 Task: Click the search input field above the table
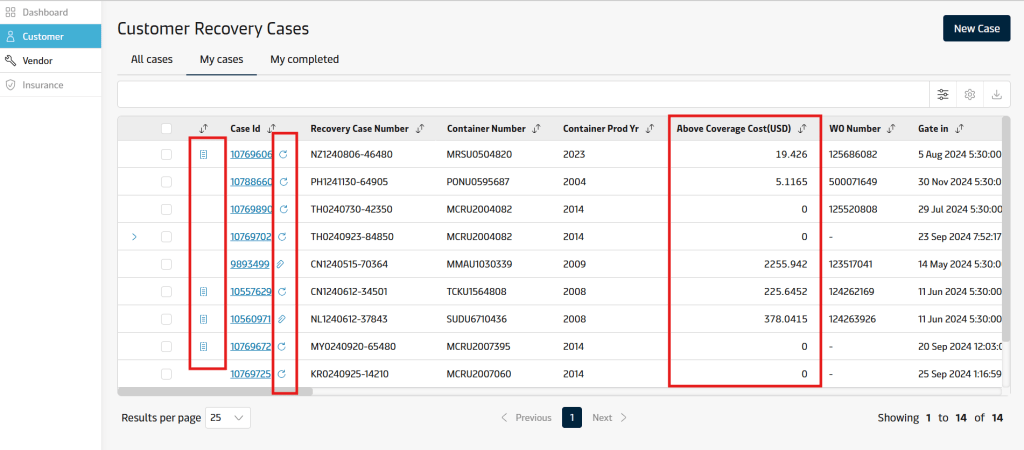coord(520,94)
